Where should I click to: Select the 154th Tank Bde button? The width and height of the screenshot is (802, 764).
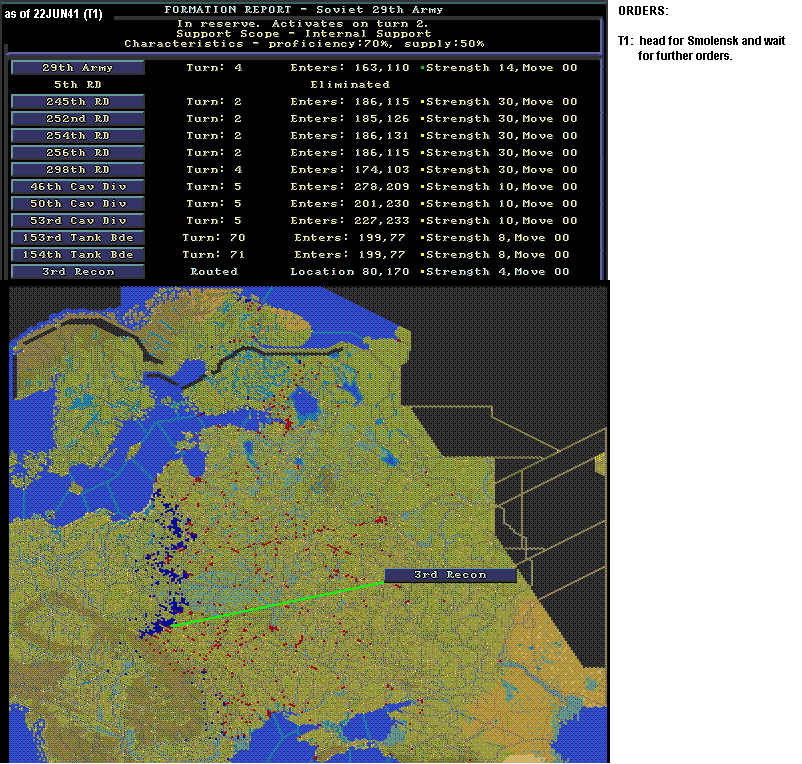click(78, 255)
